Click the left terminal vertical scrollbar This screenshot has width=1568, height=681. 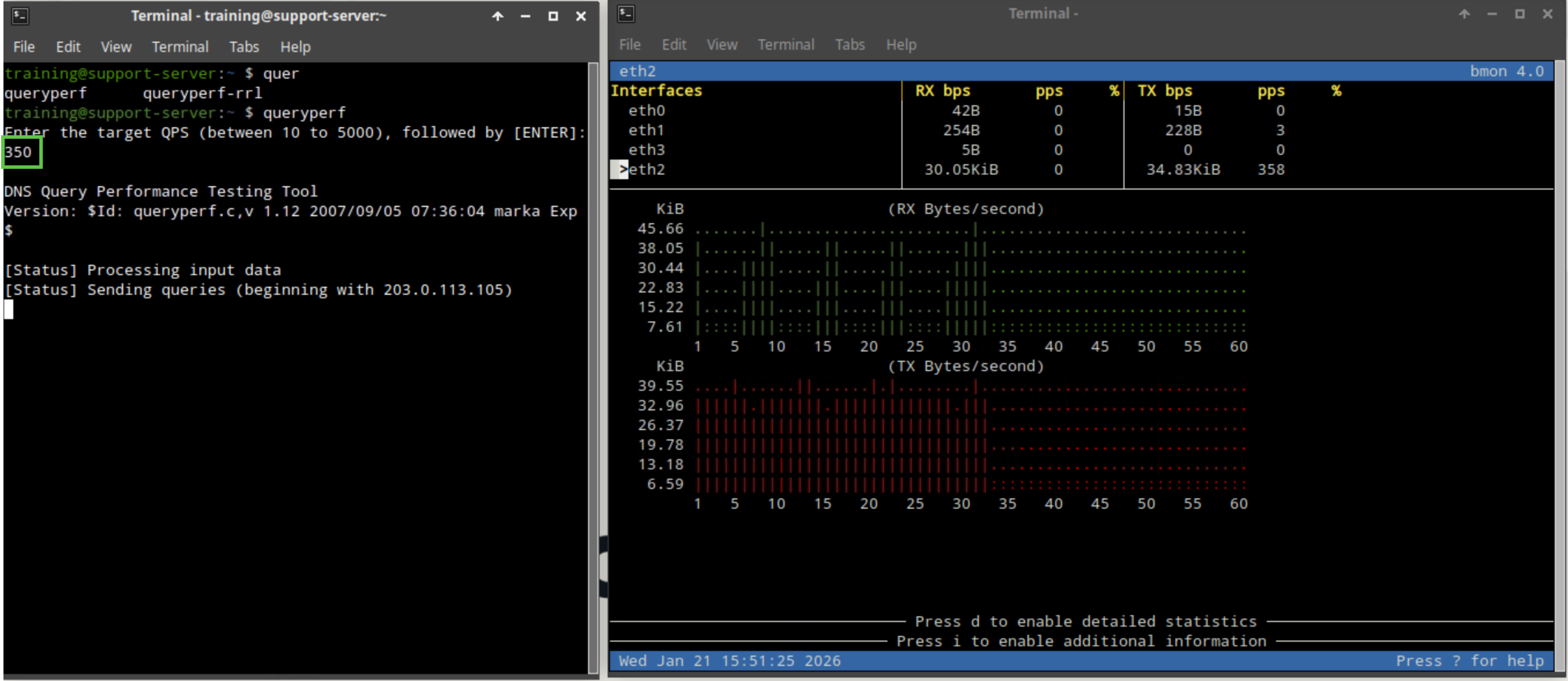(x=593, y=365)
